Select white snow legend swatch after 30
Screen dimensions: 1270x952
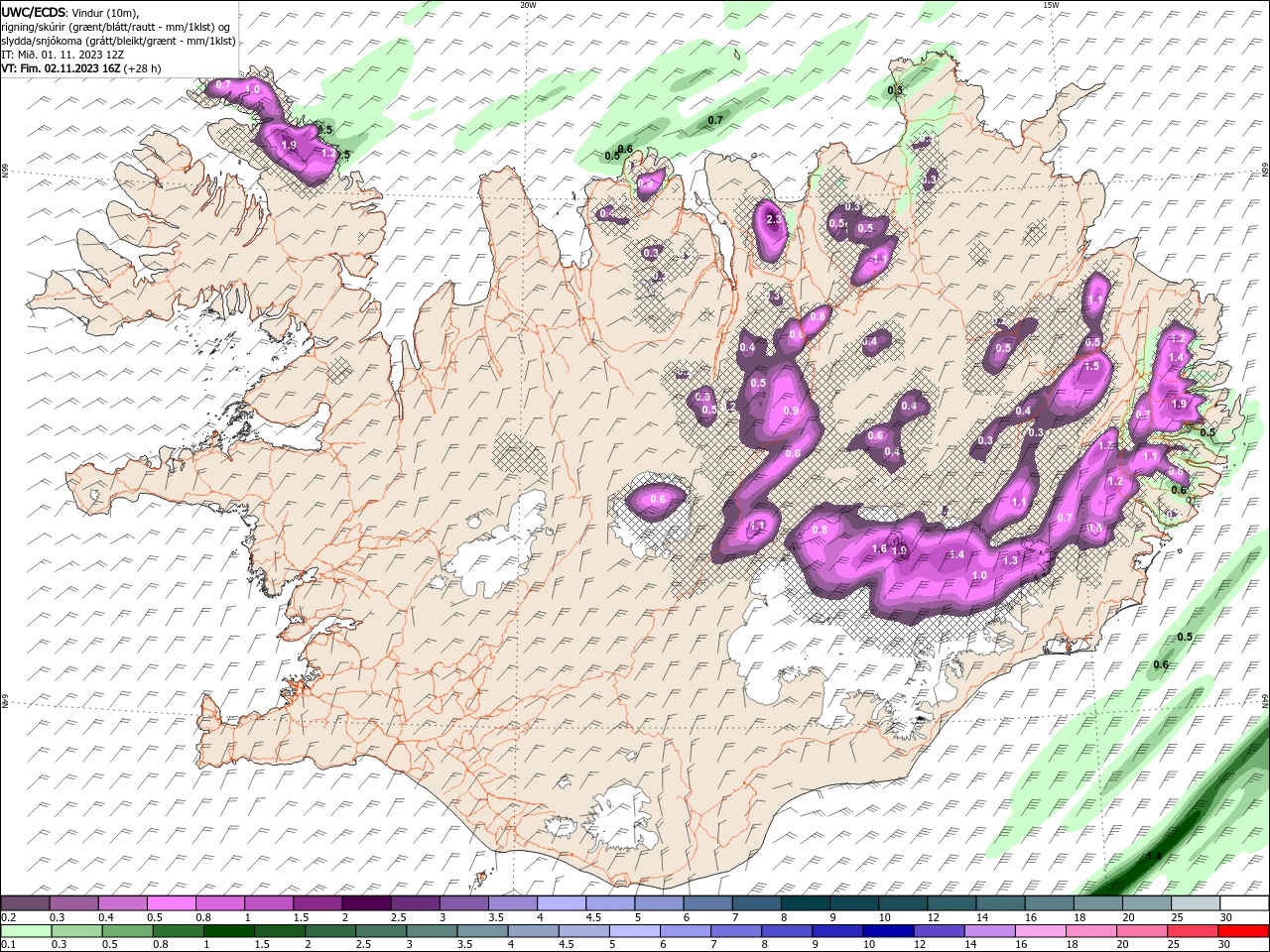1244,903
